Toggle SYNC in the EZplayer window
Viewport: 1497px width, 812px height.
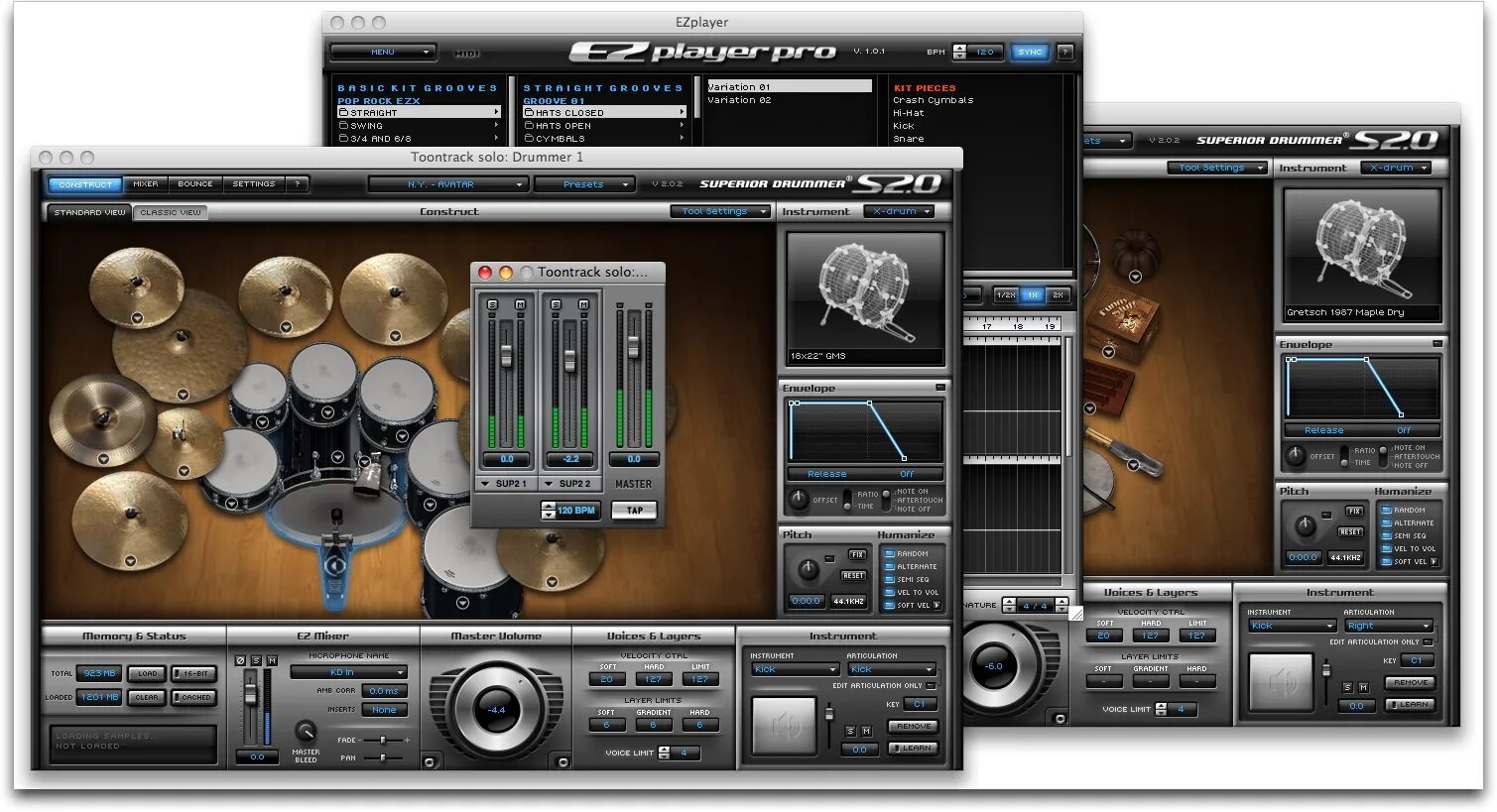pos(1031,52)
